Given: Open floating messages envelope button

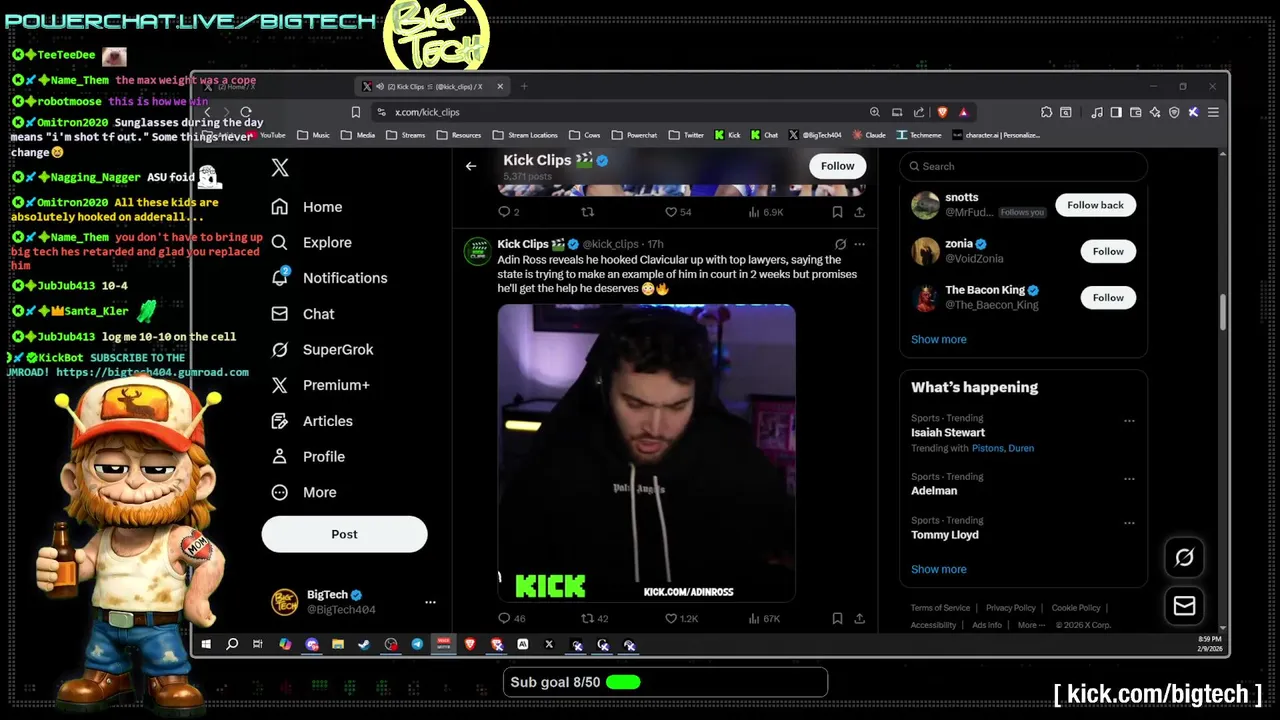Looking at the screenshot, I should point(1184,605).
